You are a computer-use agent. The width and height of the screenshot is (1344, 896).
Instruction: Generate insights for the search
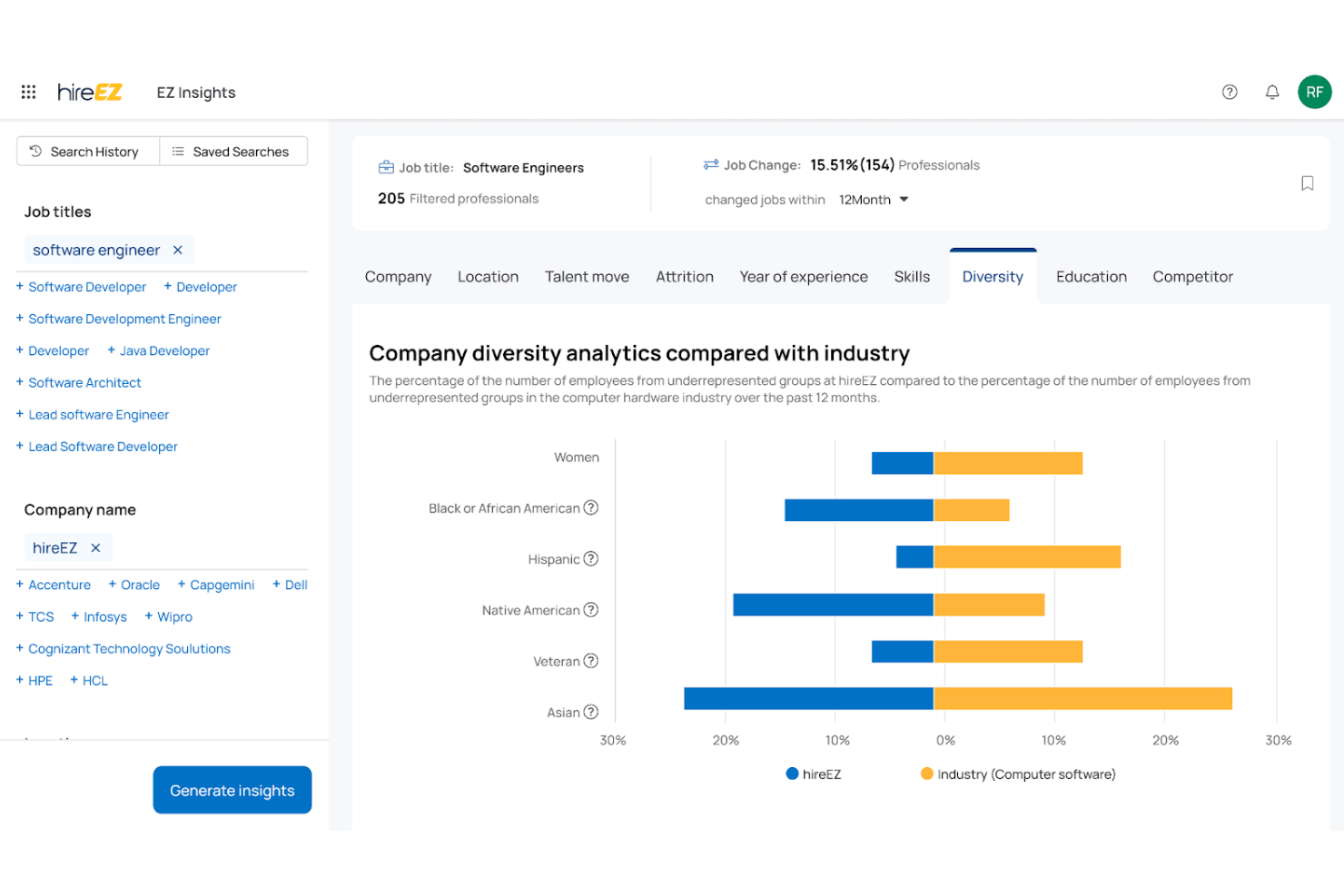click(x=232, y=790)
